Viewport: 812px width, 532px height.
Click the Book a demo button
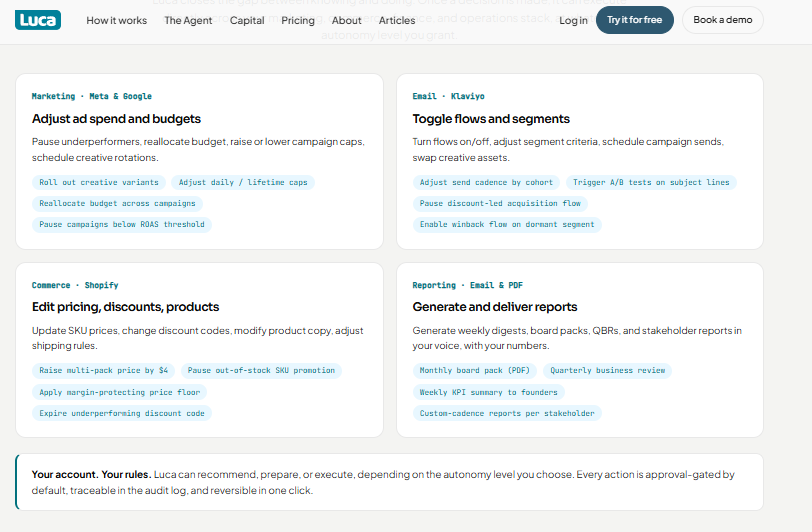(x=722, y=20)
